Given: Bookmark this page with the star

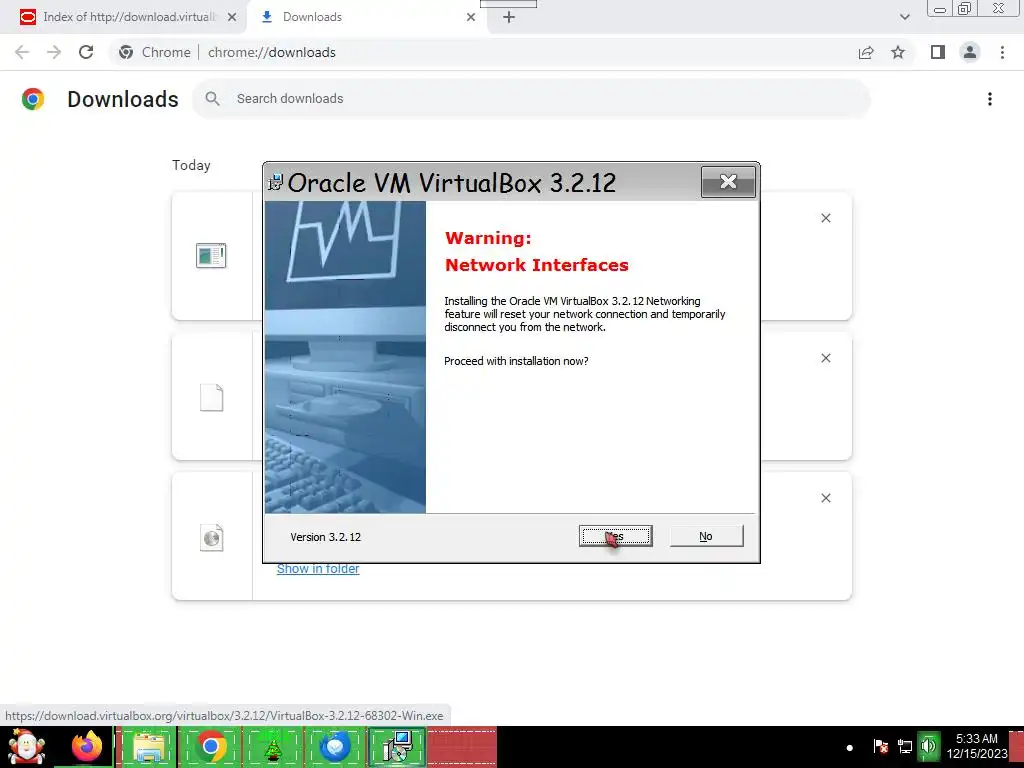Looking at the screenshot, I should tap(898, 52).
